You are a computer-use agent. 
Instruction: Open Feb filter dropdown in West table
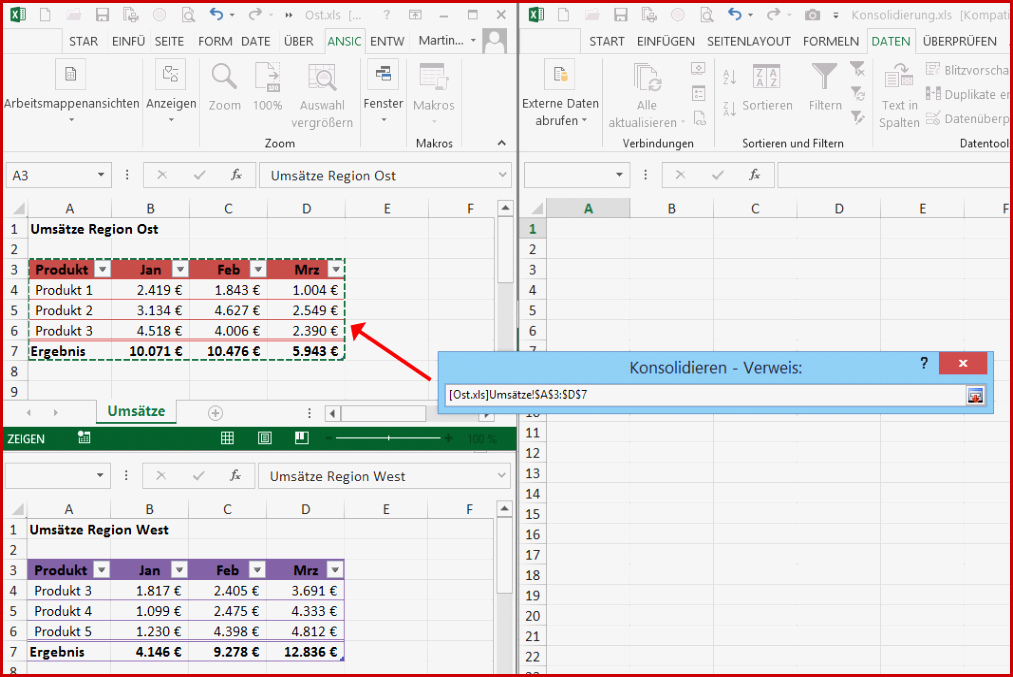(257, 570)
